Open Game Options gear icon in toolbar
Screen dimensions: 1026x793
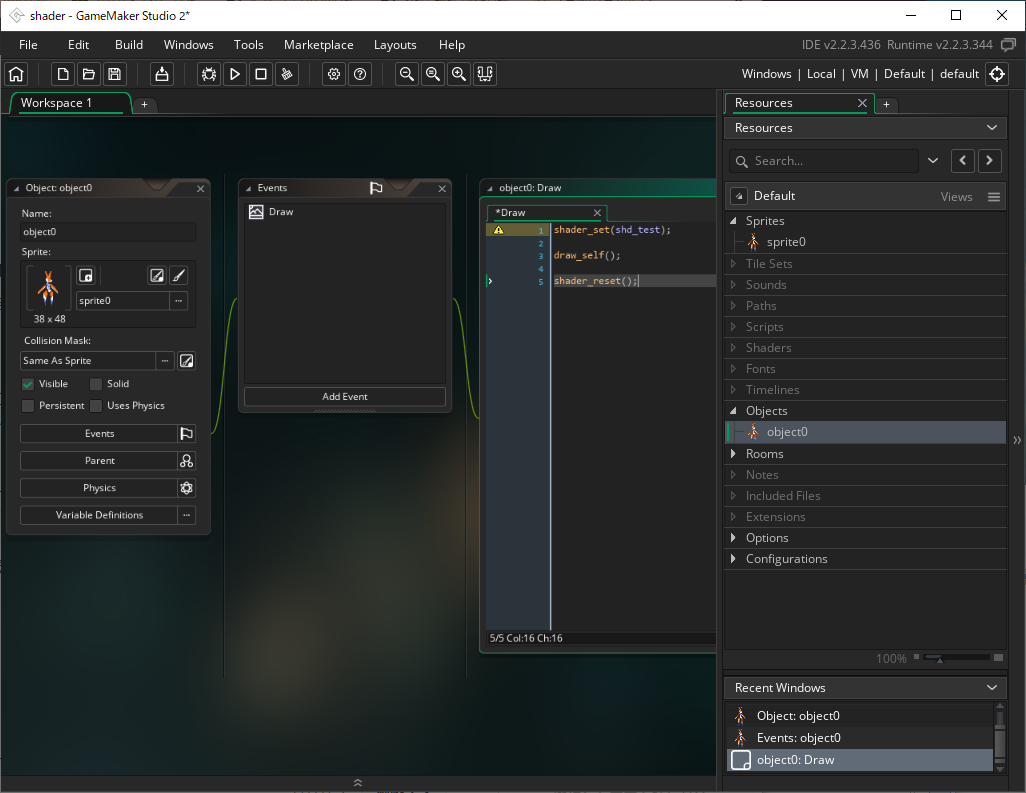point(334,74)
